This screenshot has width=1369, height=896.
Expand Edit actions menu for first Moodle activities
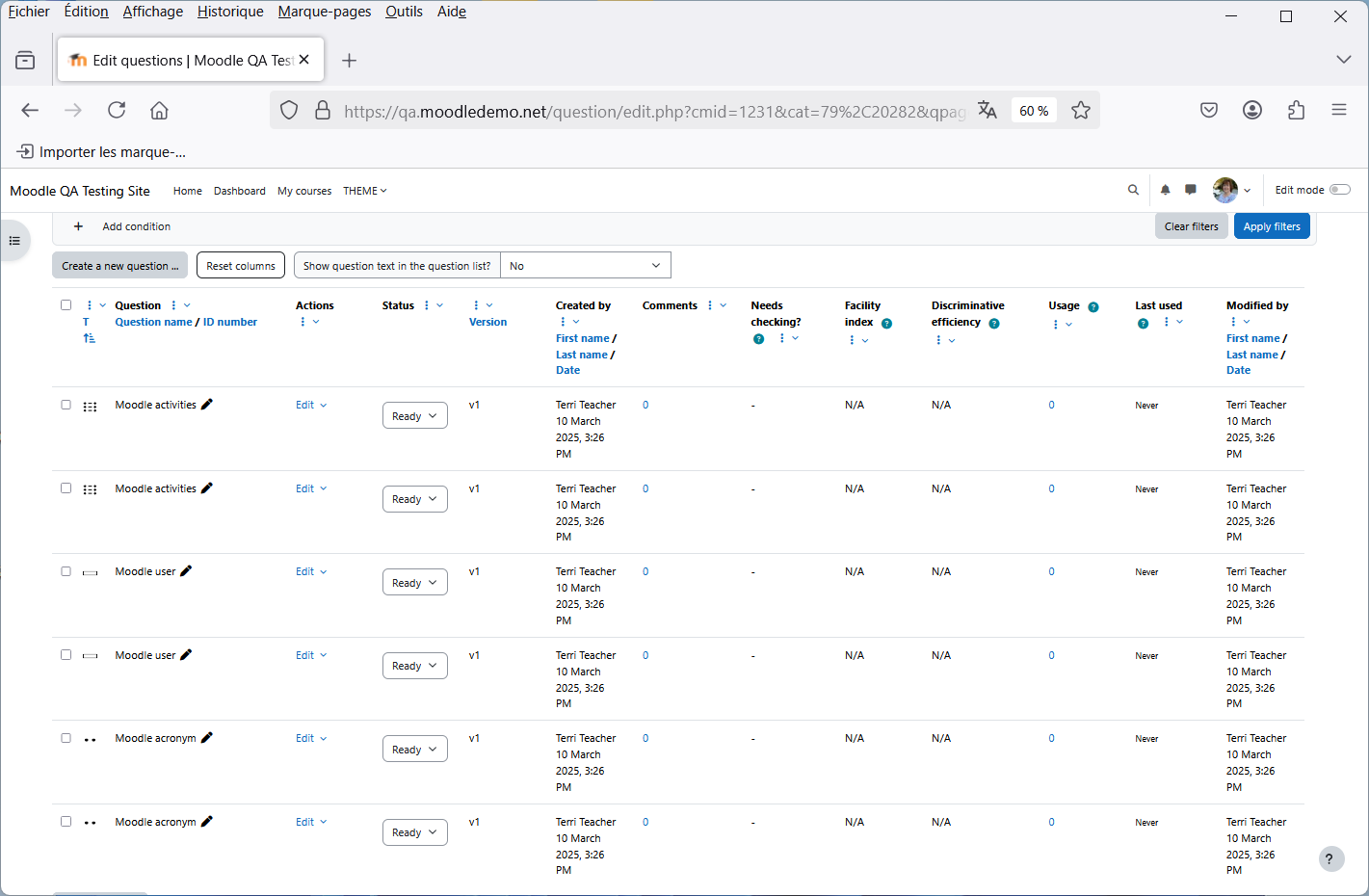(311, 406)
